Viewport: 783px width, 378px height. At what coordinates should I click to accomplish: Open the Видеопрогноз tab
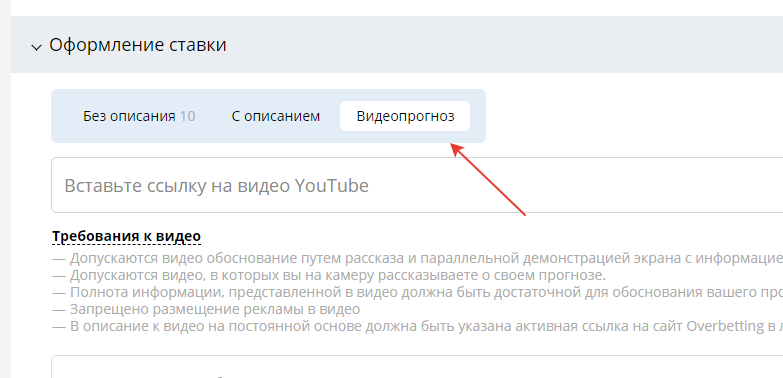405,116
